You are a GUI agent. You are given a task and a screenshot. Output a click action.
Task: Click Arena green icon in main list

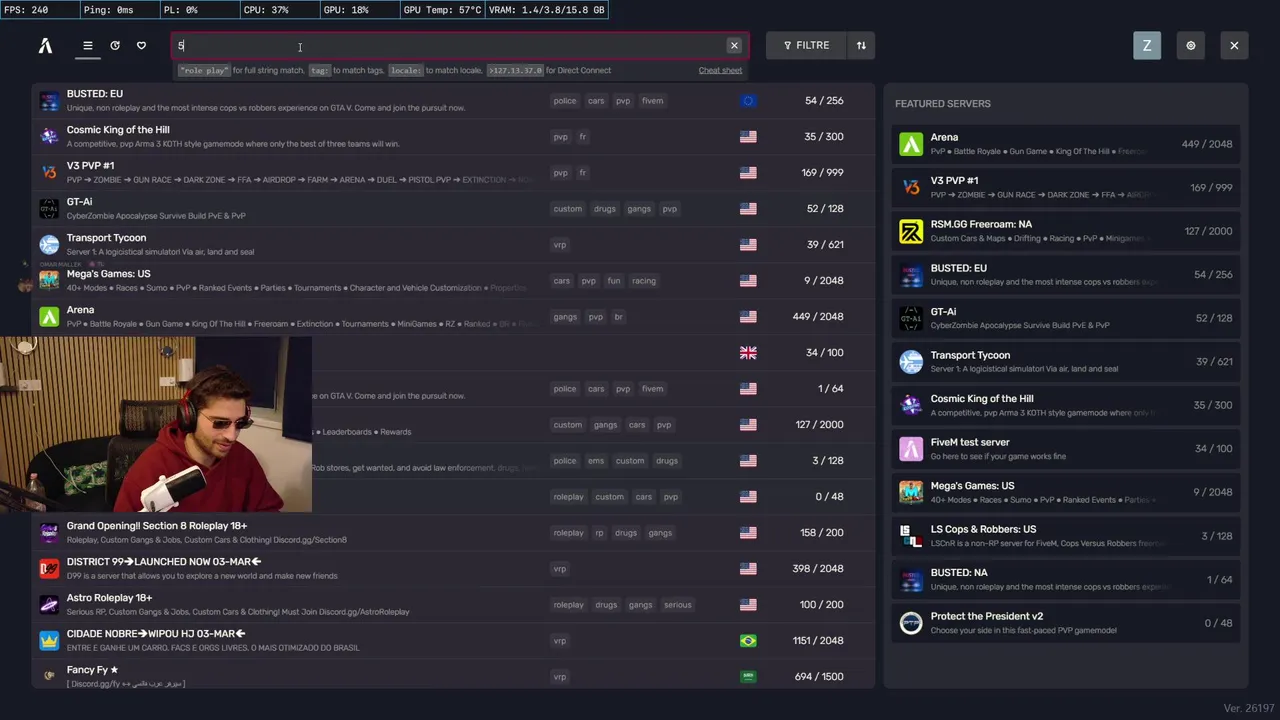pyautogui.click(x=49, y=317)
